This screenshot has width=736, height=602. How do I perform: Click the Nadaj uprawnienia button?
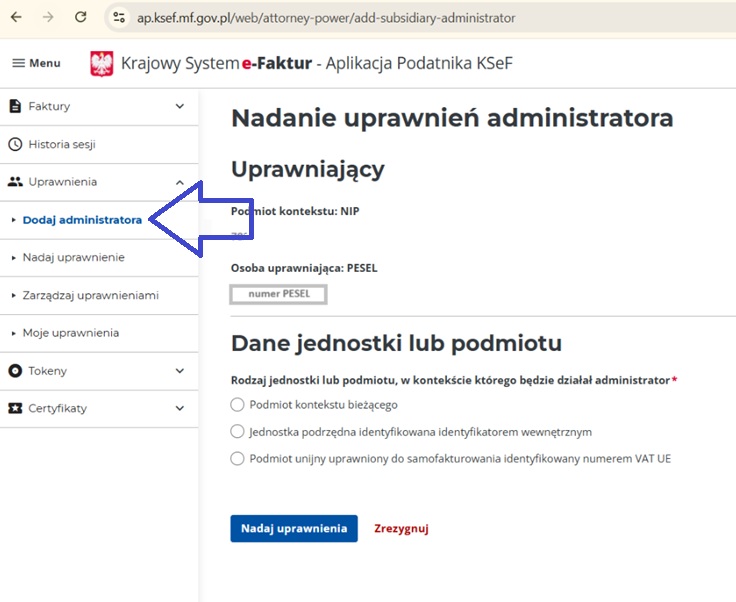point(294,528)
